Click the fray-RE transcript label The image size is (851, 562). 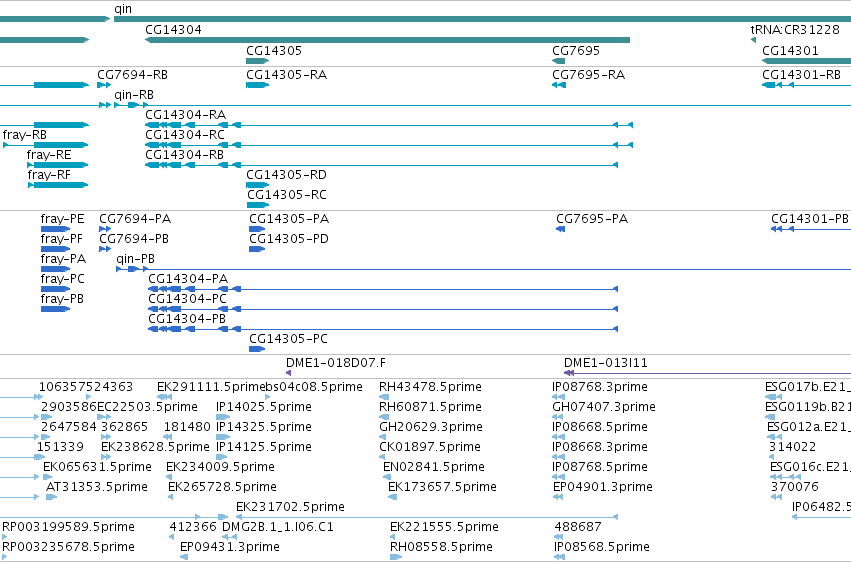49,155
